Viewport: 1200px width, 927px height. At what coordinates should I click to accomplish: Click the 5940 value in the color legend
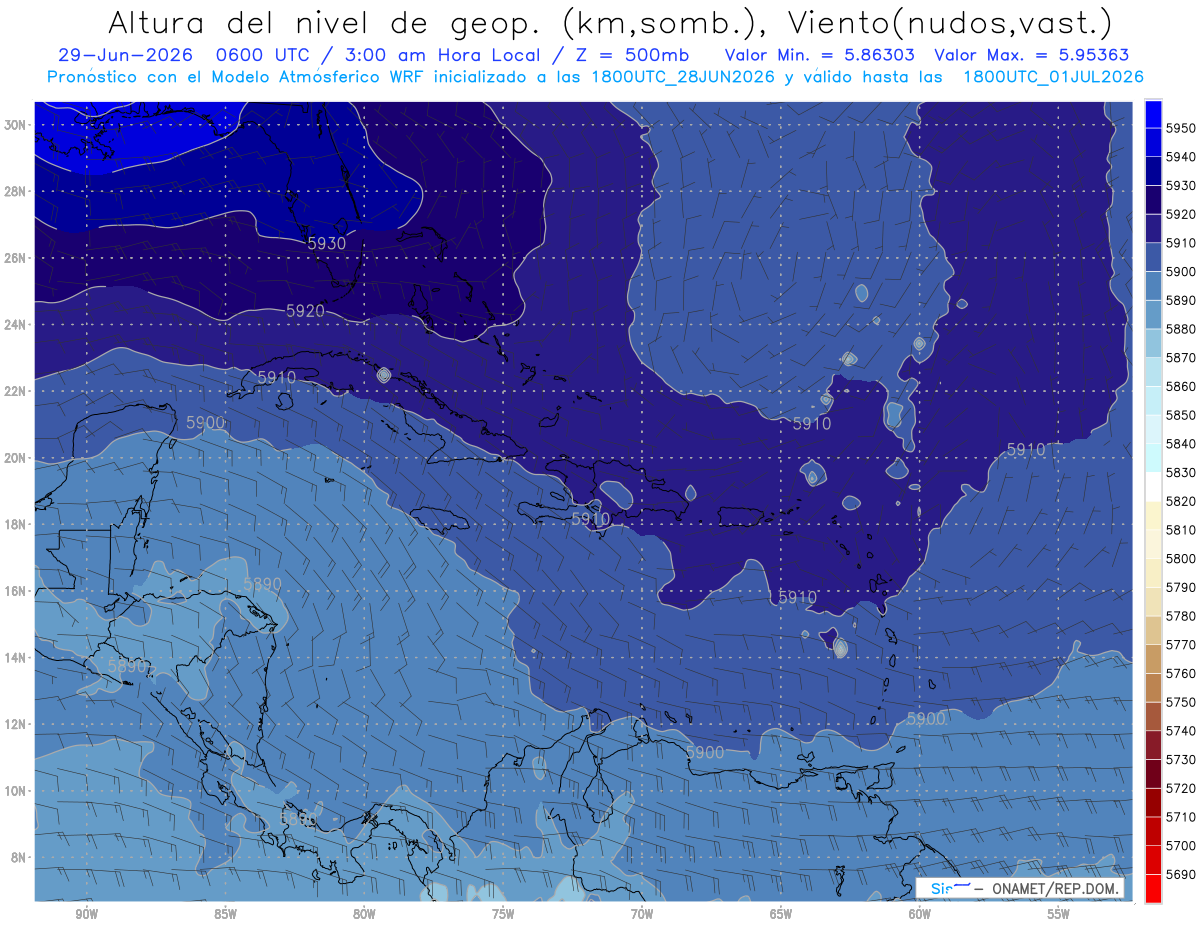pyautogui.click(x=1182, y=157)
